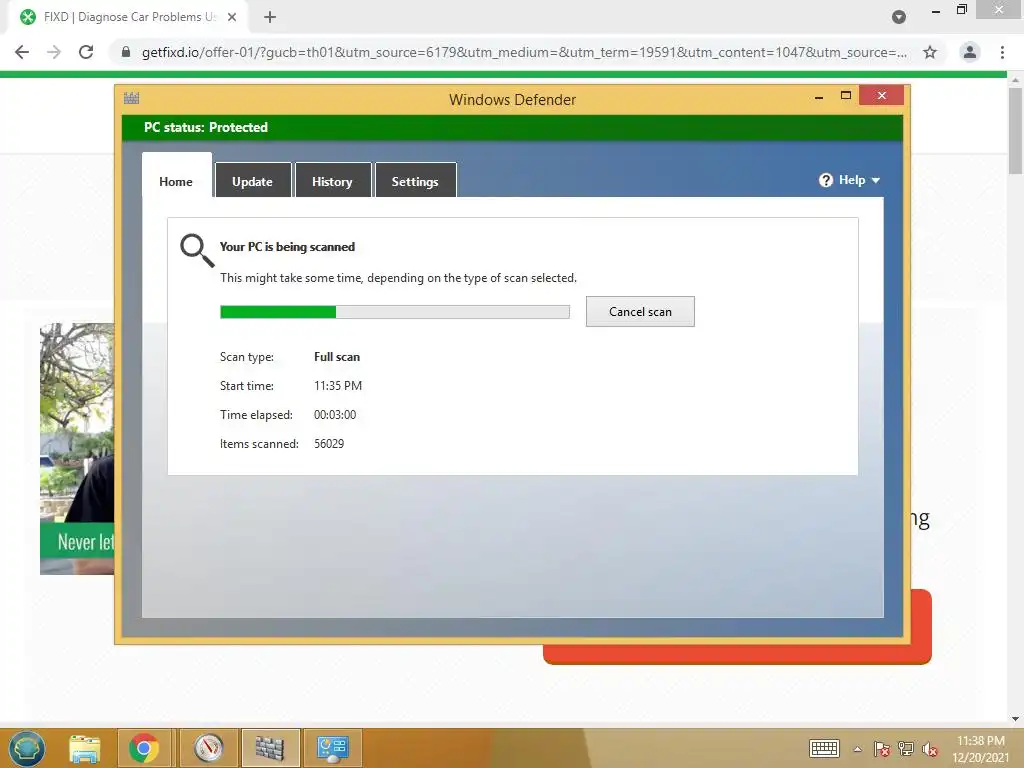This screenshot has width=1024, height=768.
Task: Reload the current page
Action: (86, 52)
